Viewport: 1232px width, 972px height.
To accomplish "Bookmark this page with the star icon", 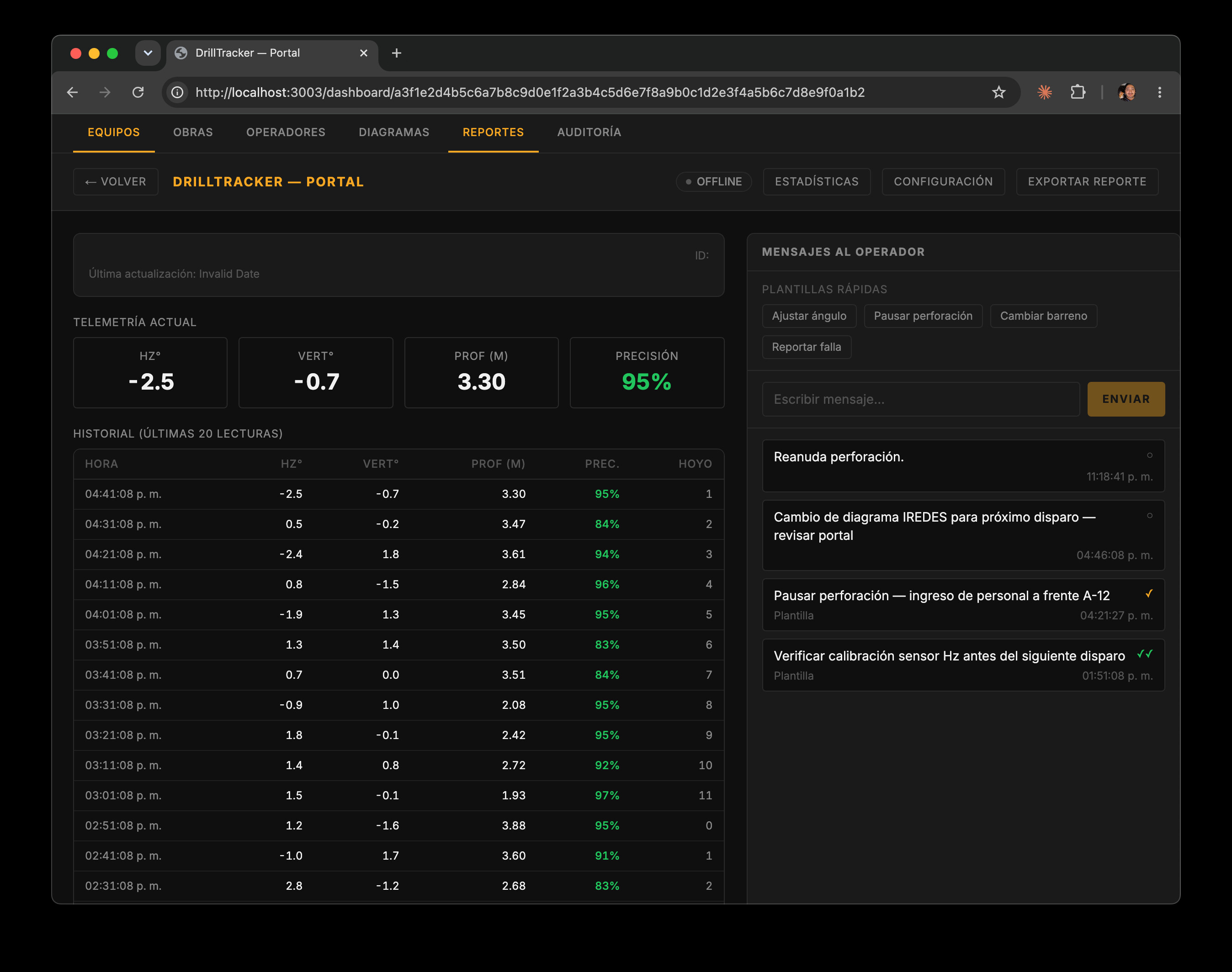I will pos(998,92).
